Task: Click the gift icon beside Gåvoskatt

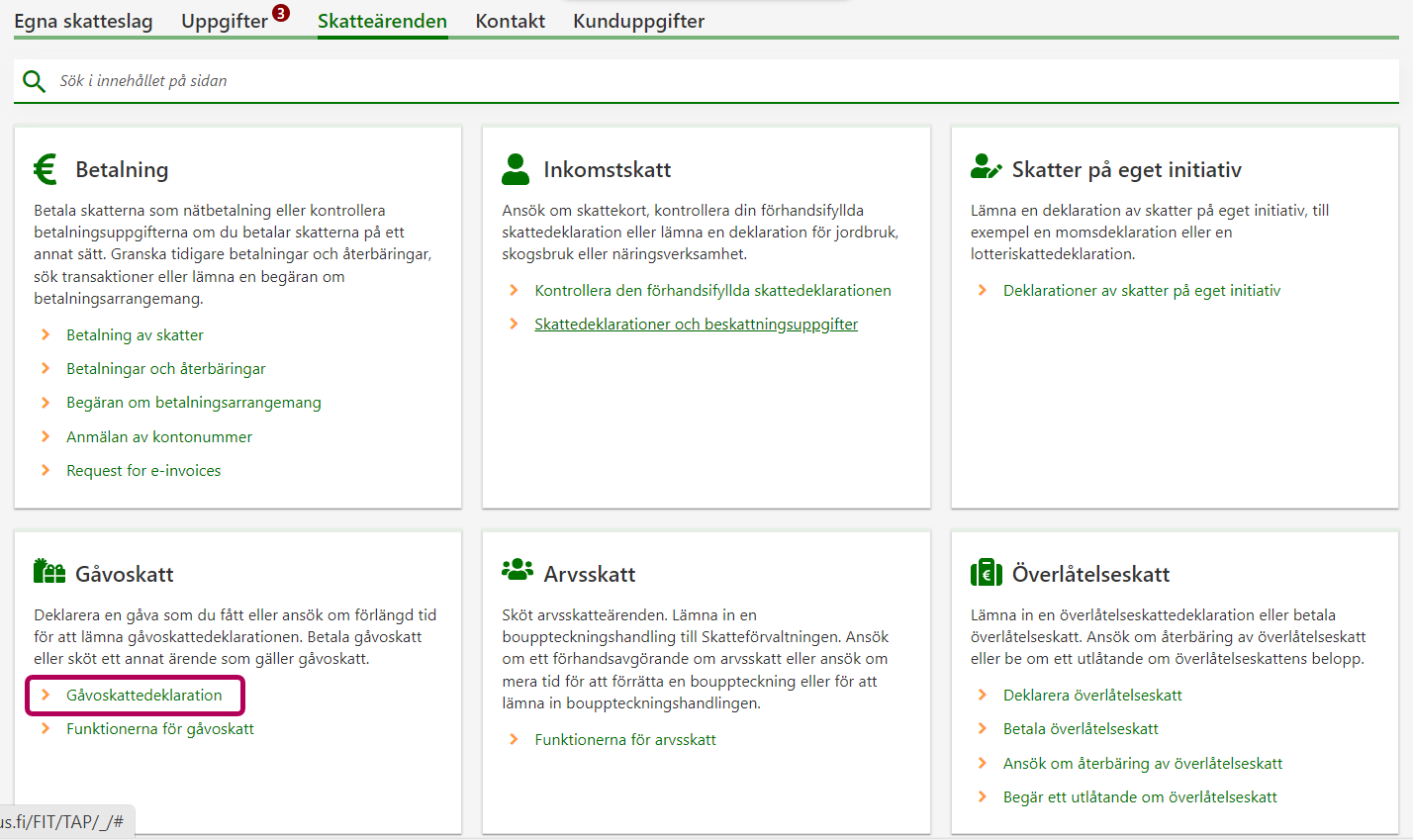Action: pyautogui.click(x=48, y=571)
